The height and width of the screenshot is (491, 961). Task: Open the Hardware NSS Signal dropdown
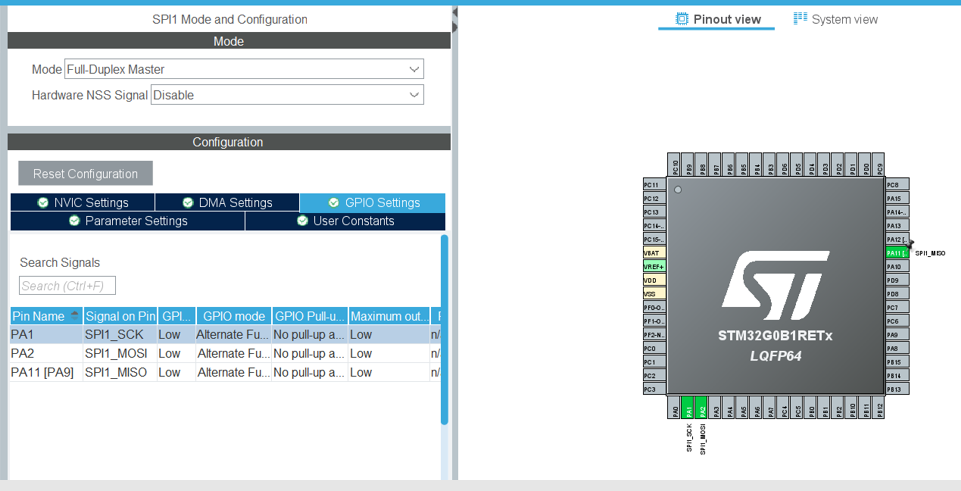tap(287, 95)
